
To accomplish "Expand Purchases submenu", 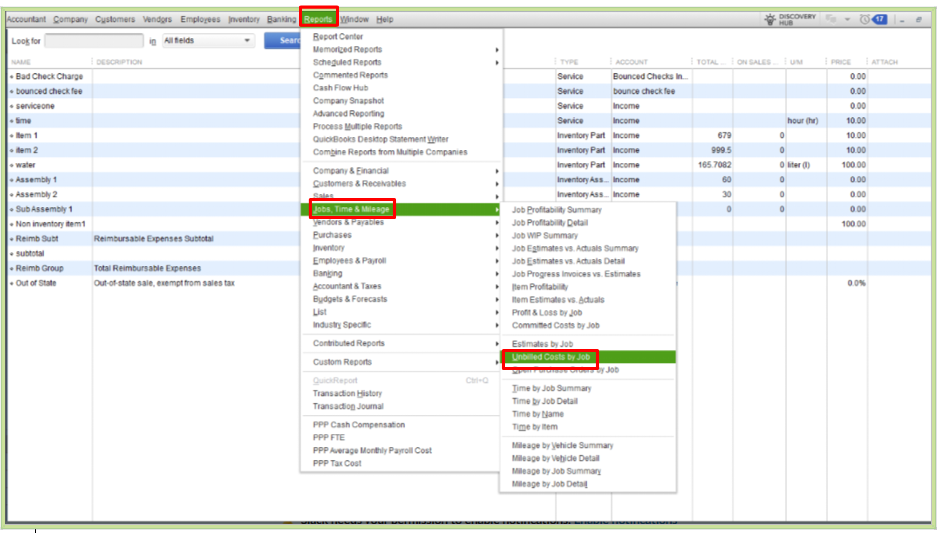I will click(x=402, y=235).
